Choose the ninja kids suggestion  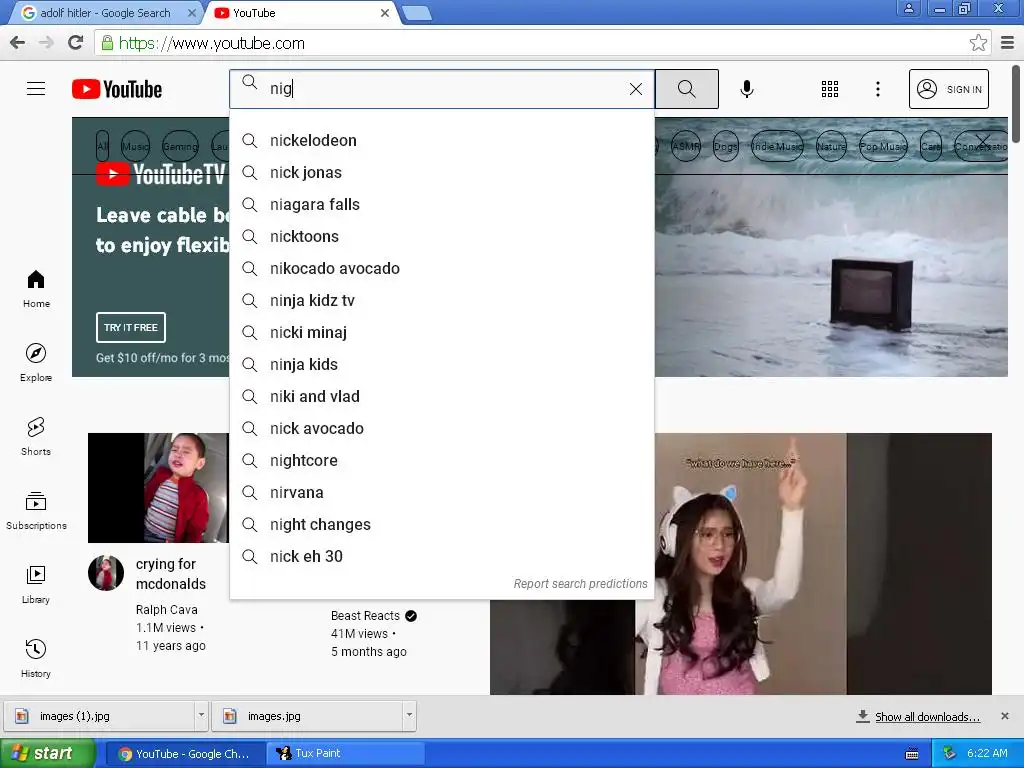click(x=441, y=364)
